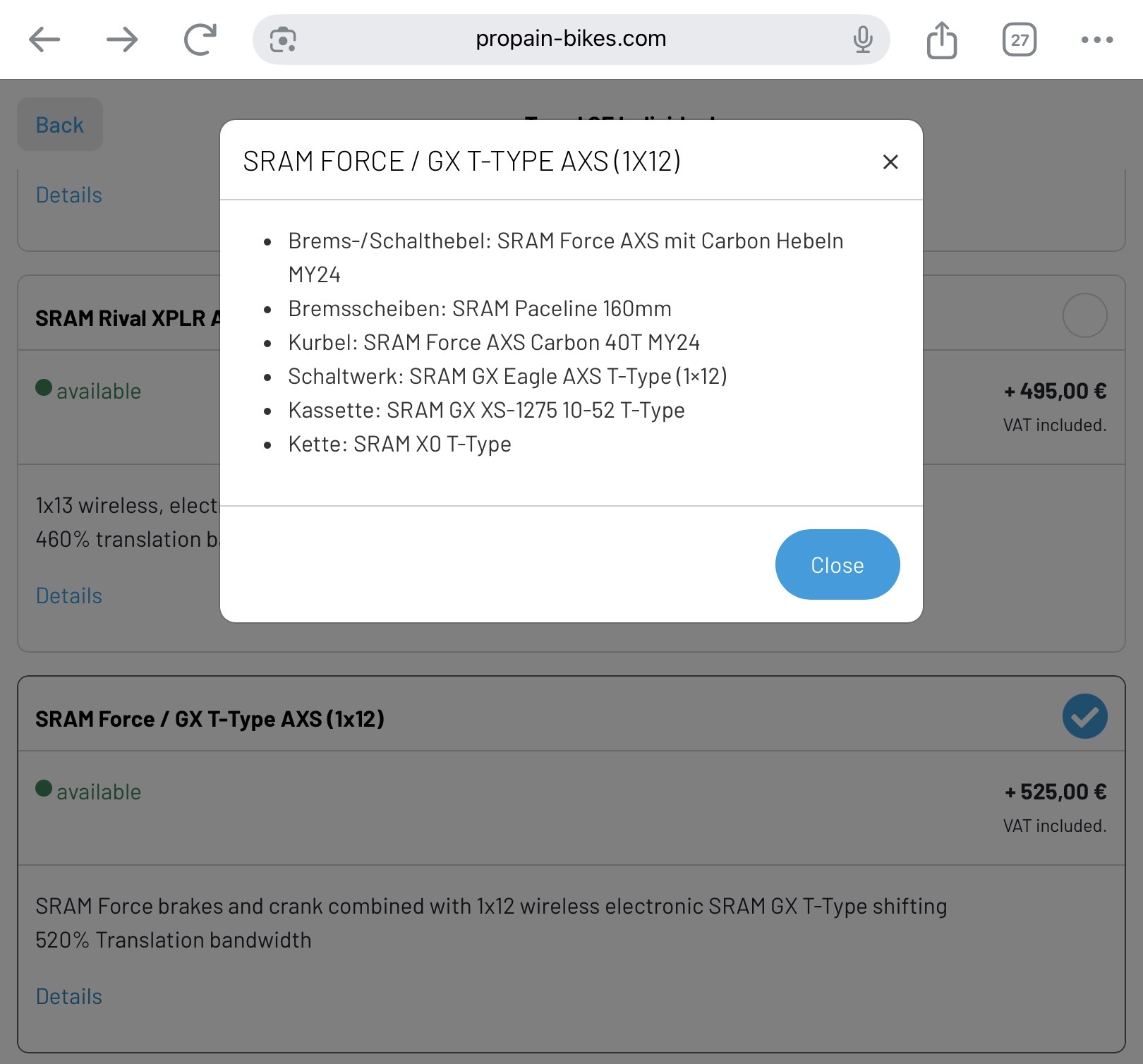This screenshot has height=1064, width=1143.
Task: Open Details under 460% translation text
Action: [69, 596]
